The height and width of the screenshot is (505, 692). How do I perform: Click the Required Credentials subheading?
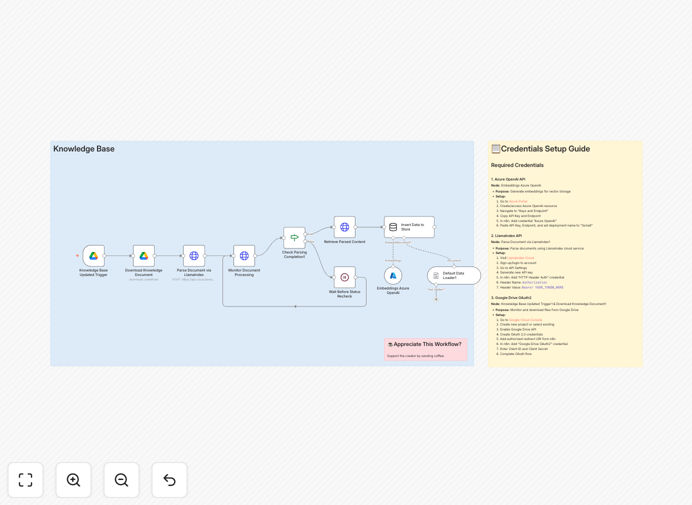pos(517,165)
